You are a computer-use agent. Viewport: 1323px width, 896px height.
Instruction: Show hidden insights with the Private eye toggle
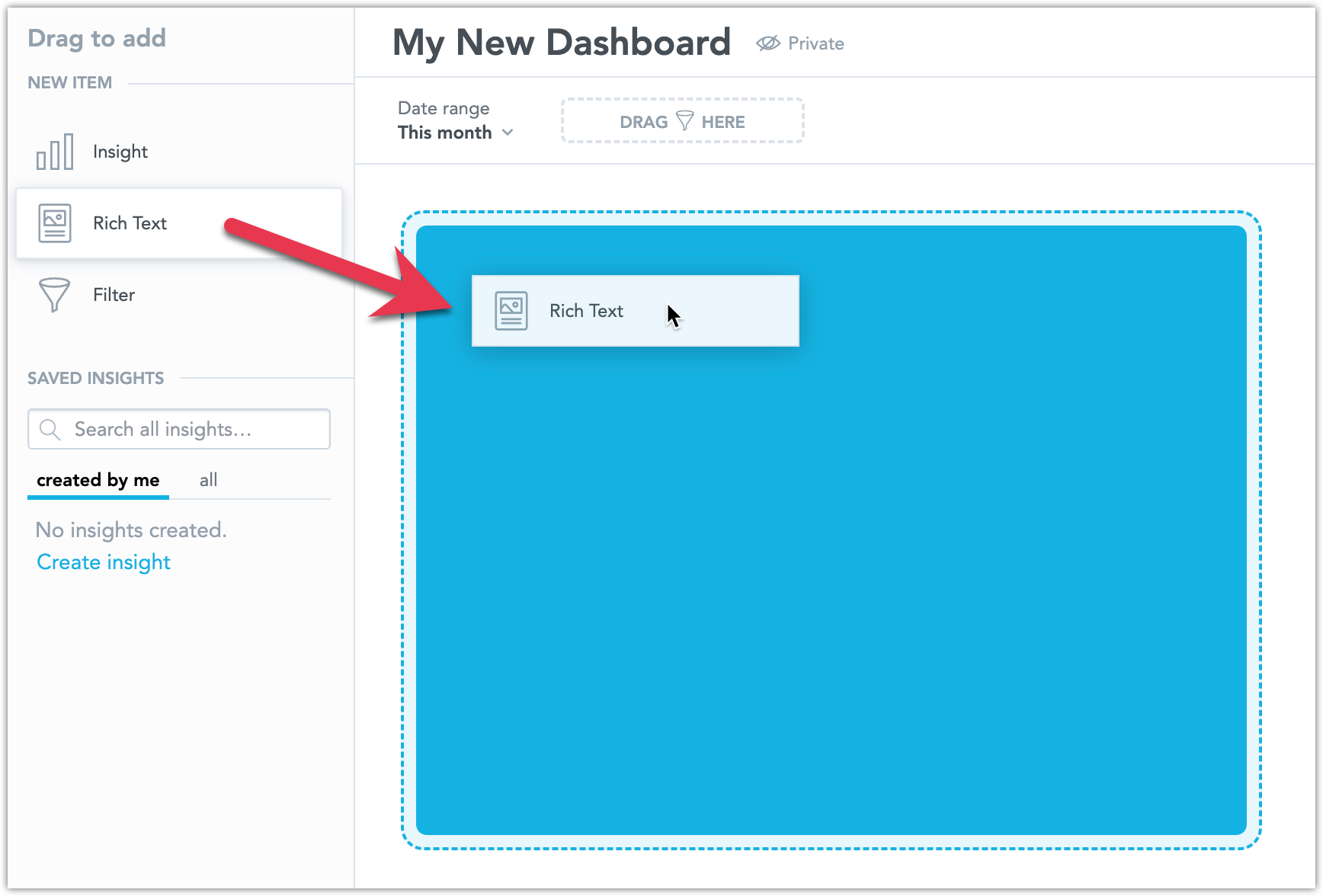767,43
